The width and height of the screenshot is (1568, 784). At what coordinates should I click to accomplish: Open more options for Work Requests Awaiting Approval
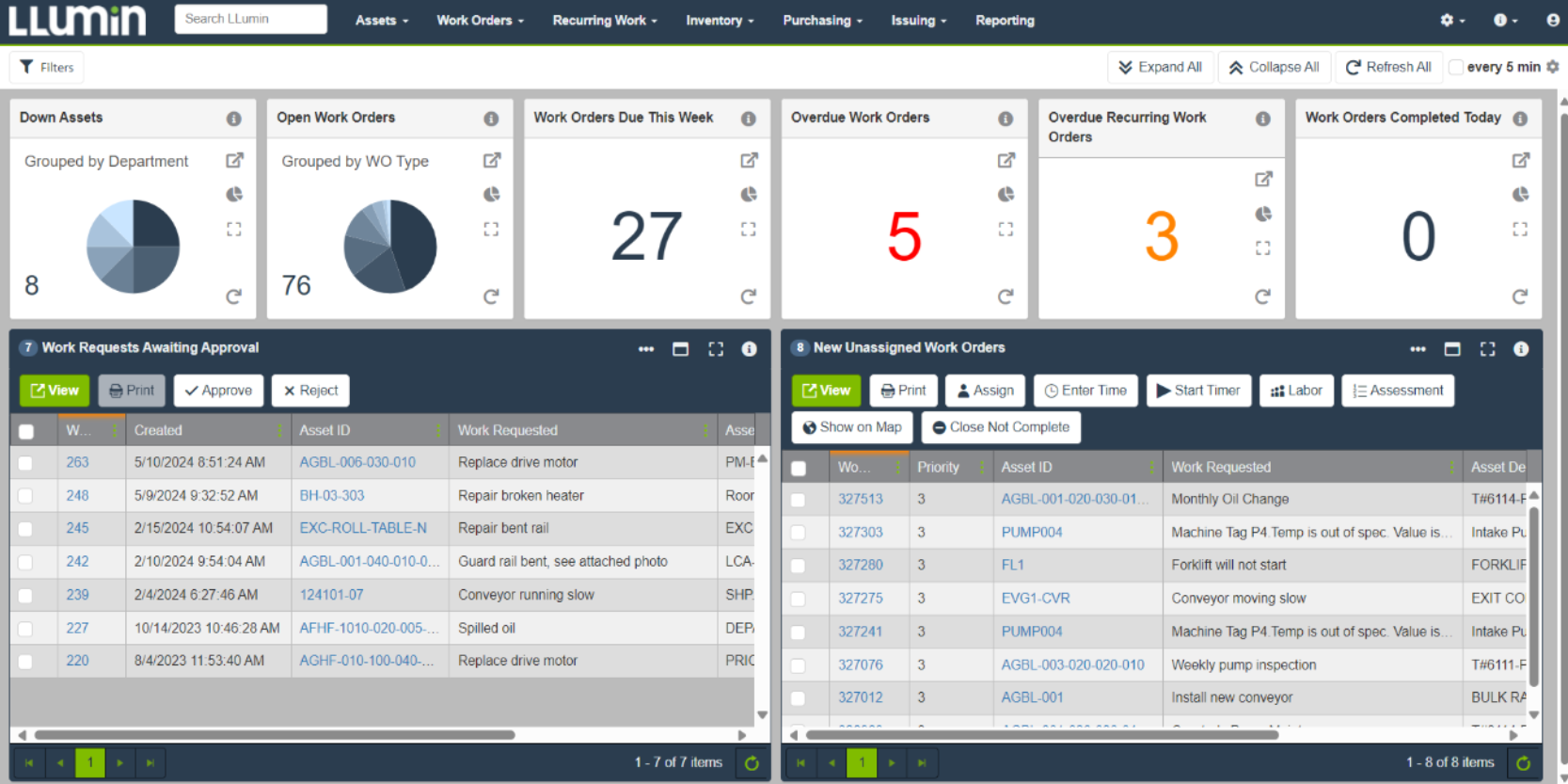coord(645,349)
